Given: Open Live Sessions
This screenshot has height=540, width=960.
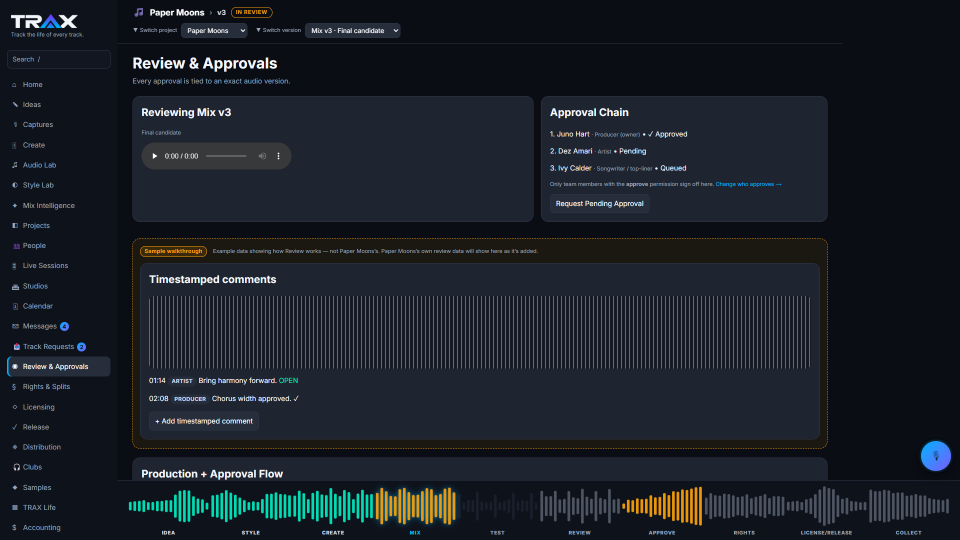Looking at the screenshot, I should (45, 266).
